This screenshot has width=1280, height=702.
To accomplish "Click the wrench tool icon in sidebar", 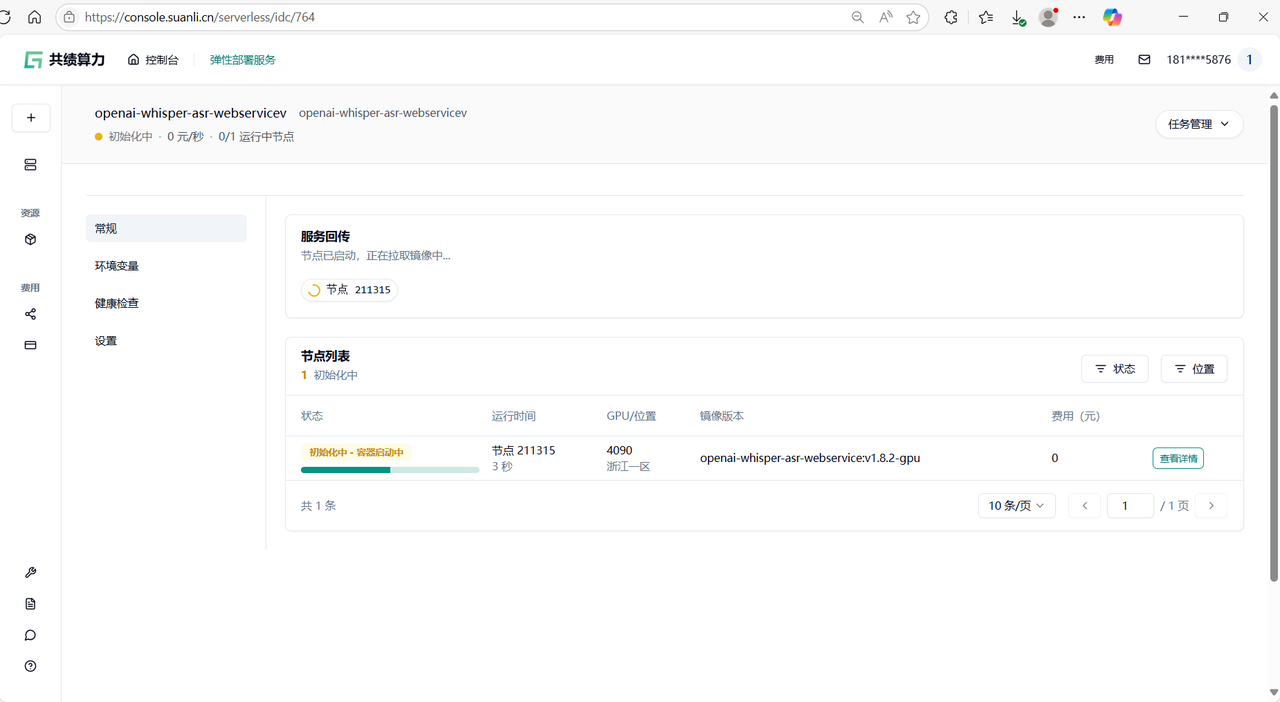I will pos(31,573).
